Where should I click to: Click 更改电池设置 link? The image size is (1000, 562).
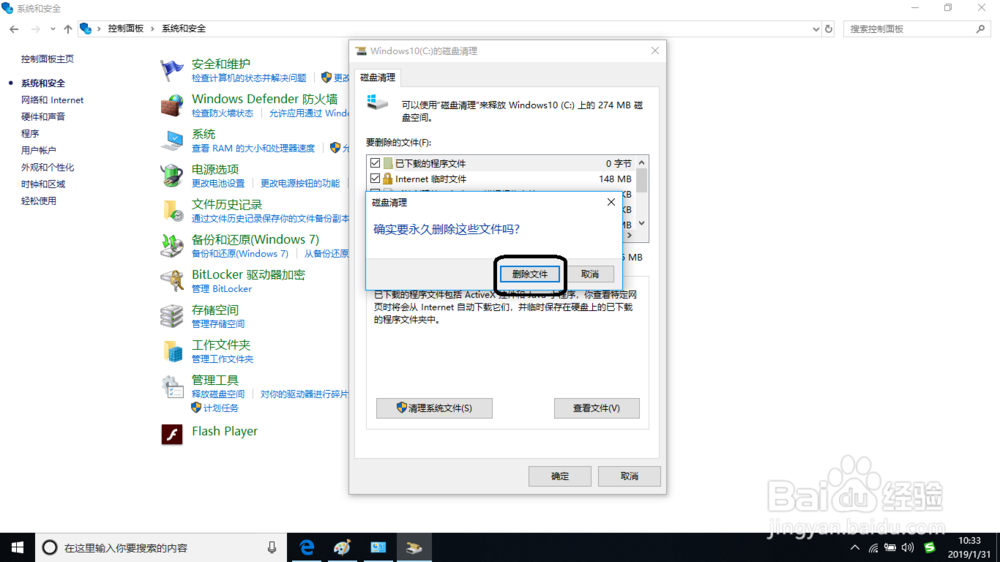pyautogui.click(x=218, y=183)
